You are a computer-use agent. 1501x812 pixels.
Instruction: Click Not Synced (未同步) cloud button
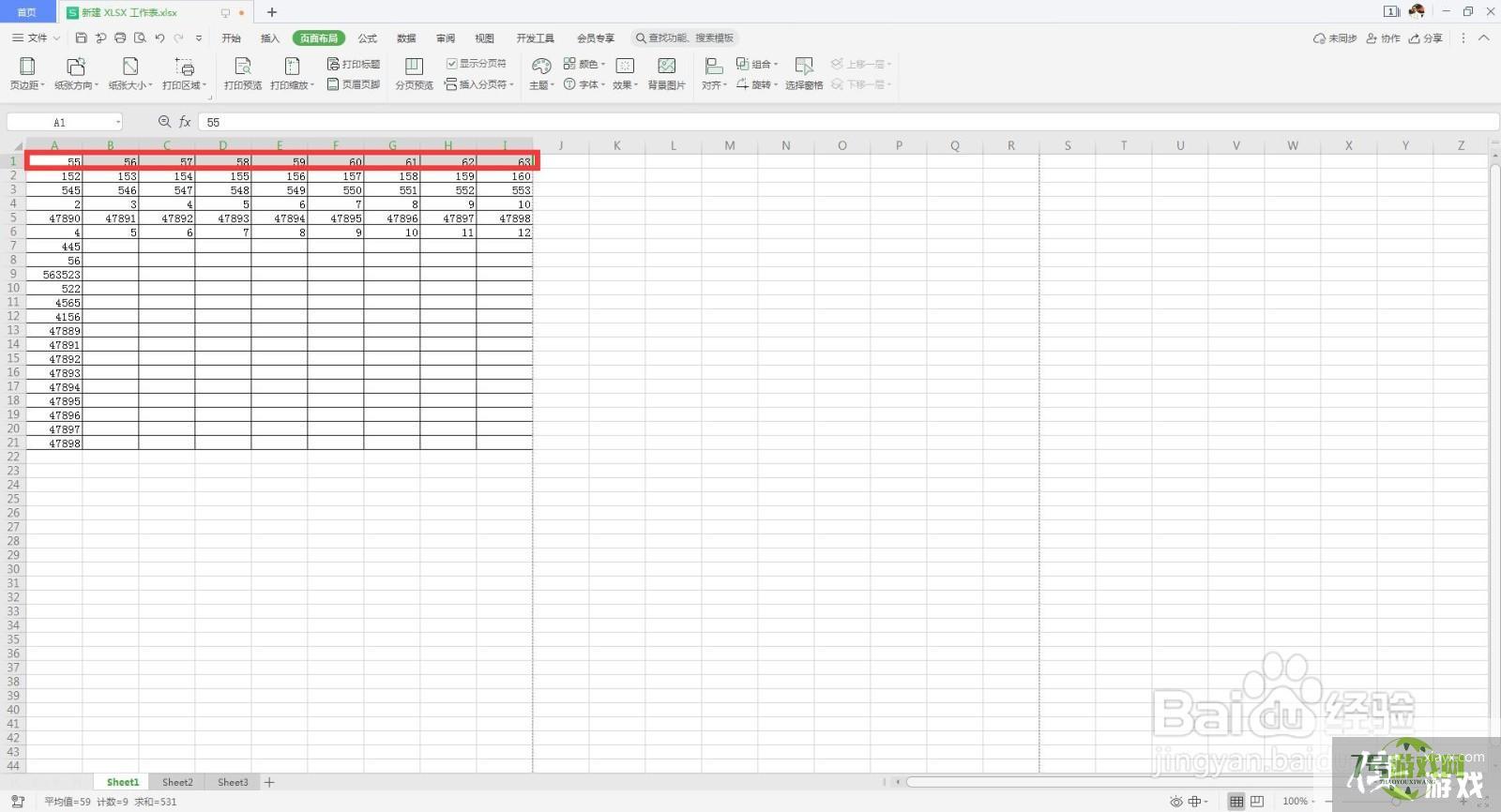(x=1335, y=38)
